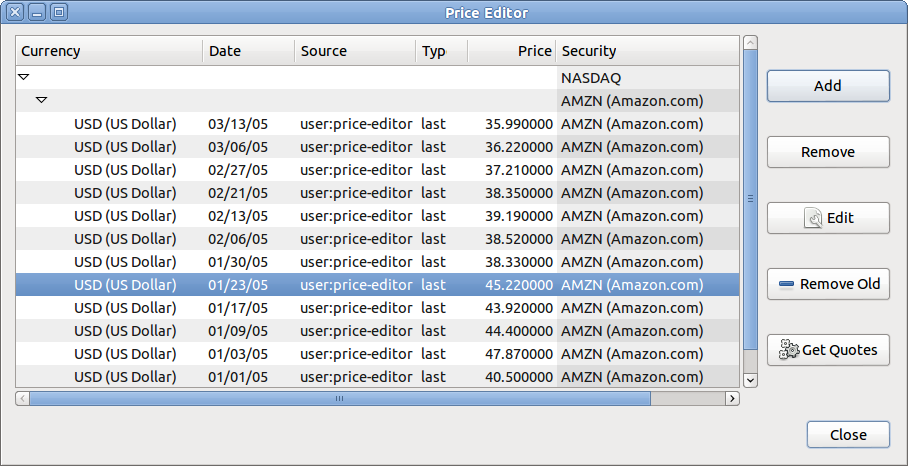Screen dimensions: 908x466
Task: Sort by the Currency column header
Action: [110, 51]
